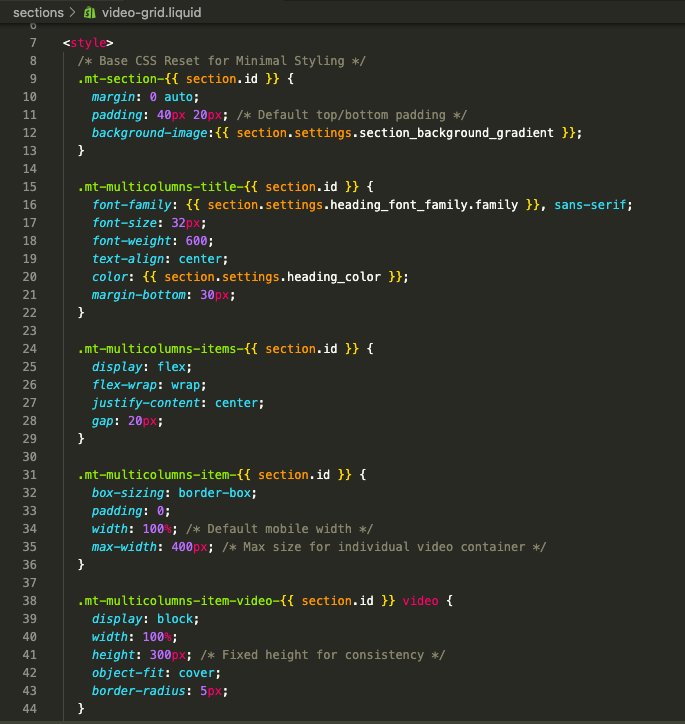
Task: Click closing brace on line 44
Action: click(x=81, y=708)
